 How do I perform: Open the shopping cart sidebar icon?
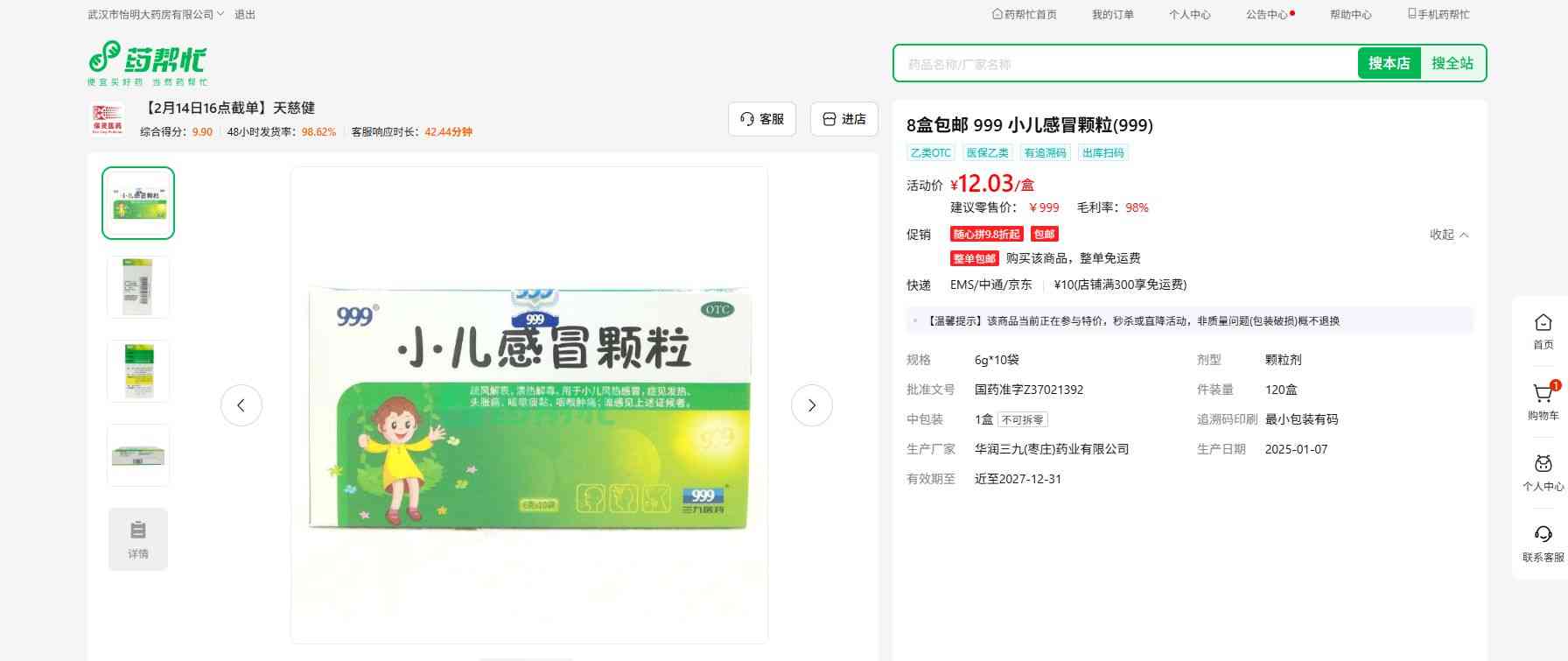(x=1543, y=395)
